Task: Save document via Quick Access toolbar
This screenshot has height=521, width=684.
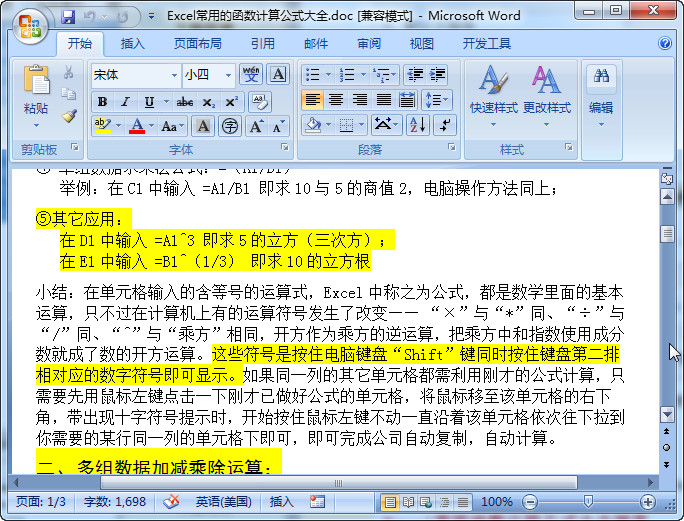Action: [x=68, y=17]
